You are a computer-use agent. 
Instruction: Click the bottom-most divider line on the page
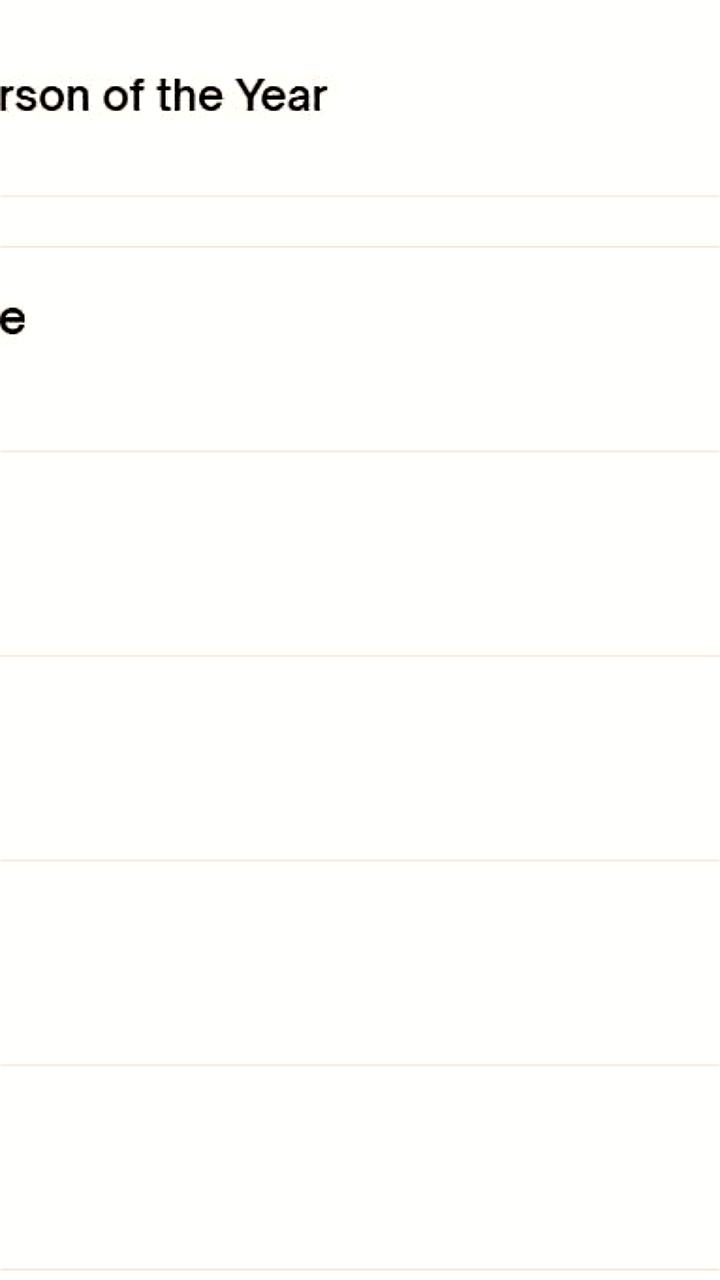(360, 1270)
